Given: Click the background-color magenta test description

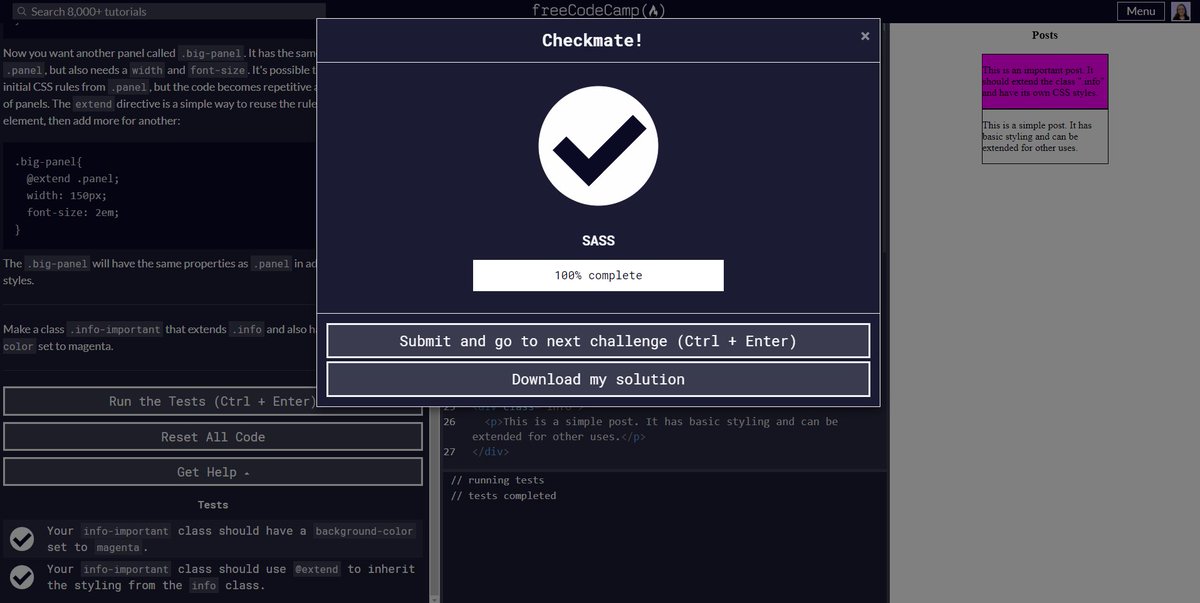Looking at the screenshot, I should tap(230, 539).
